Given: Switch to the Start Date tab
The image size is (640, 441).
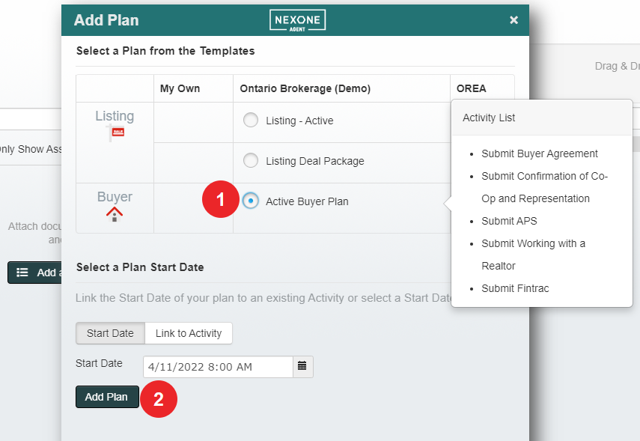Looking at the screenshot, I should [110, 333].
